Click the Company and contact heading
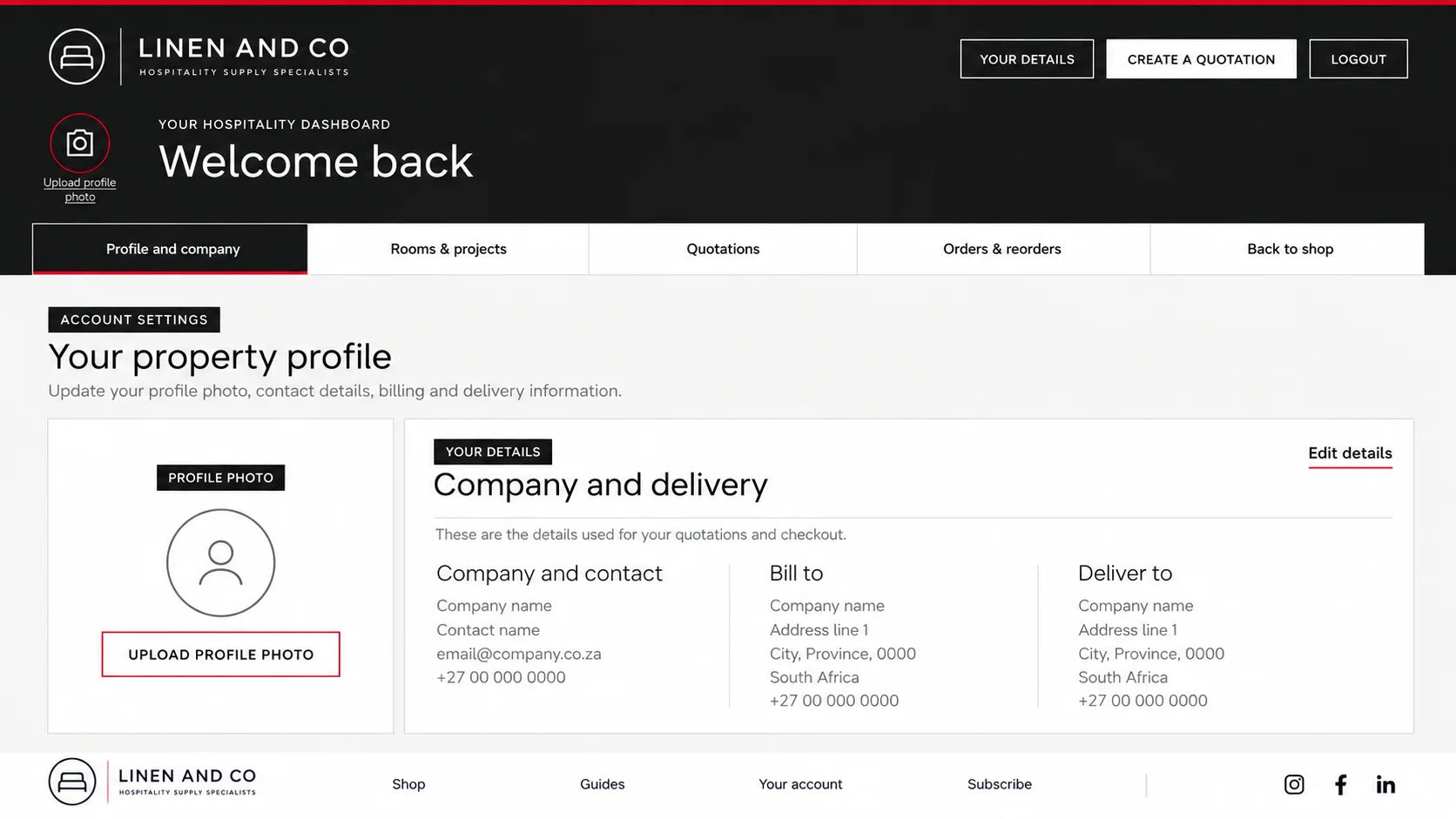The image size is (1456, 819). point(549,574)
